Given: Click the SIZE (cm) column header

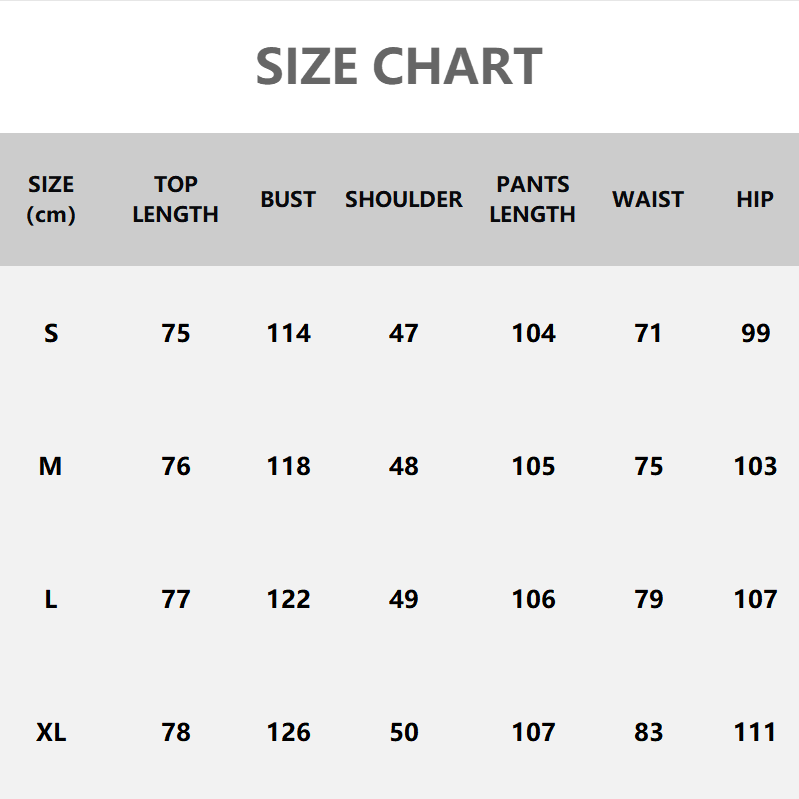Looking at the screenshot, I should pos(51,199).
